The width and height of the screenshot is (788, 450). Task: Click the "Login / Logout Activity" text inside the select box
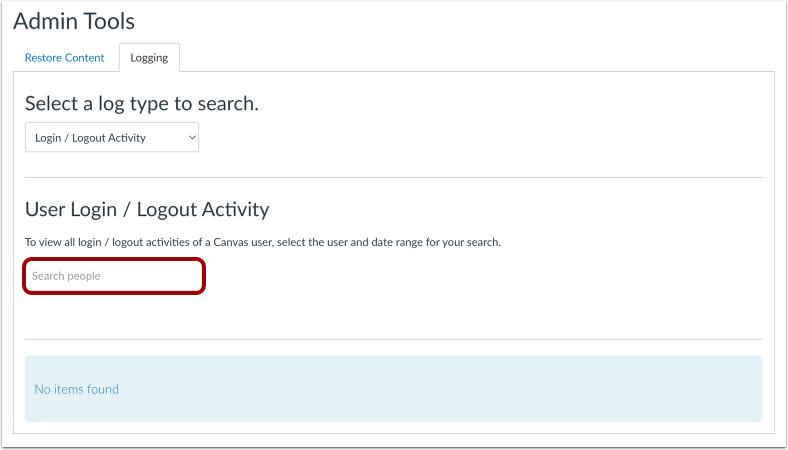point(90,138)
